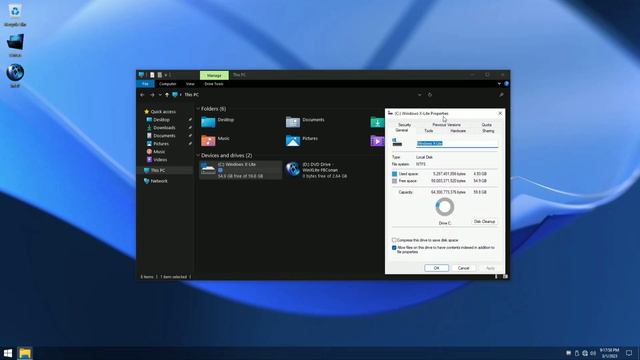Select Desktop in the navigation pane
This screenshot has width=640, height=360.
pyautogui.click(x=161, y=120)
